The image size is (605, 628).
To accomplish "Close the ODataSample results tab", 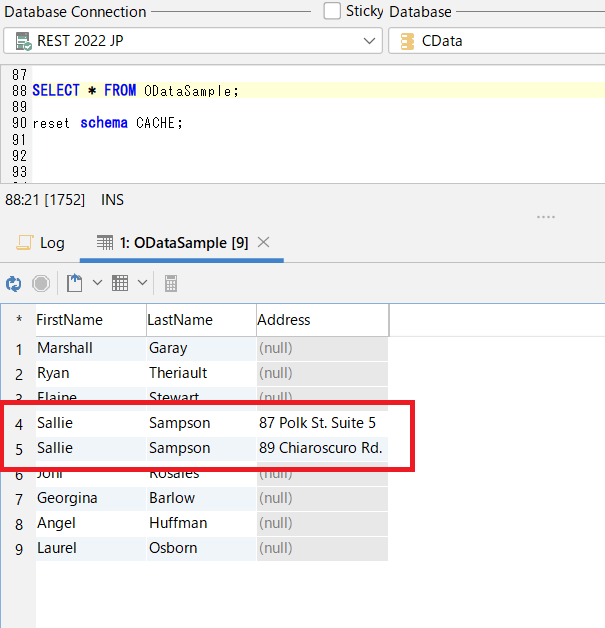I will point(263,242).
